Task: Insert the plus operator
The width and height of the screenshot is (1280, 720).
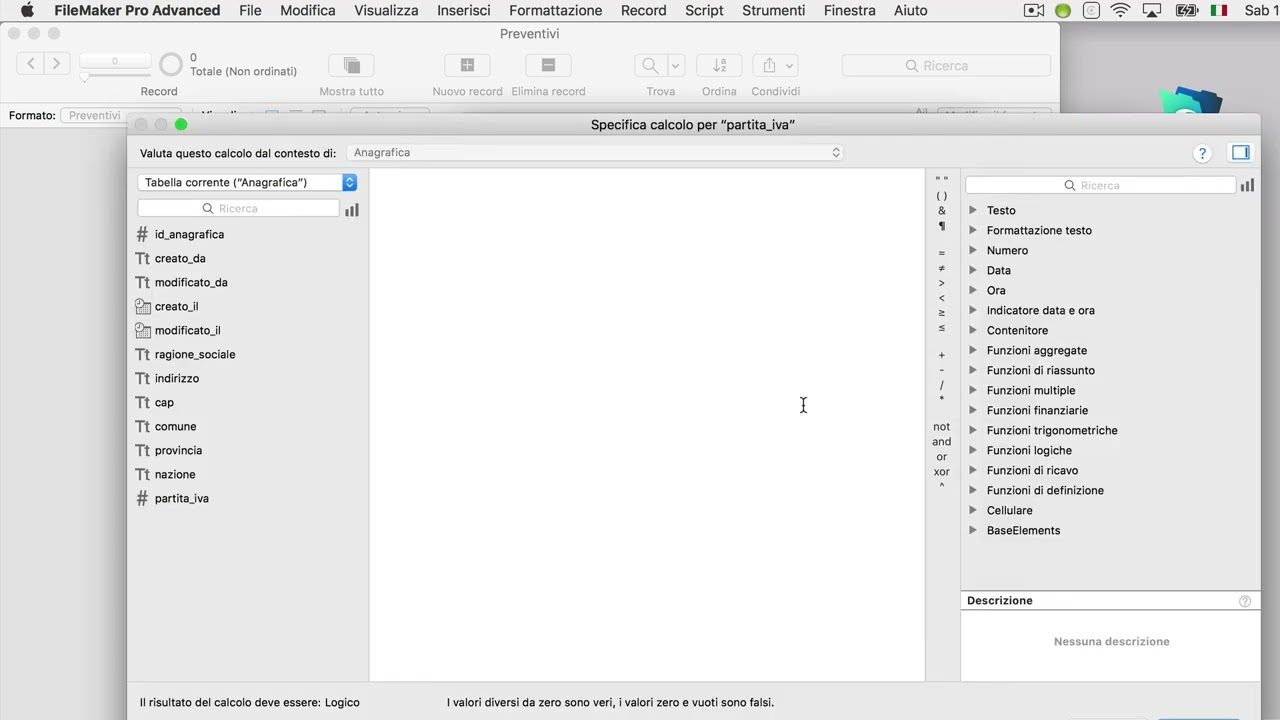Action: coord(941,355)
